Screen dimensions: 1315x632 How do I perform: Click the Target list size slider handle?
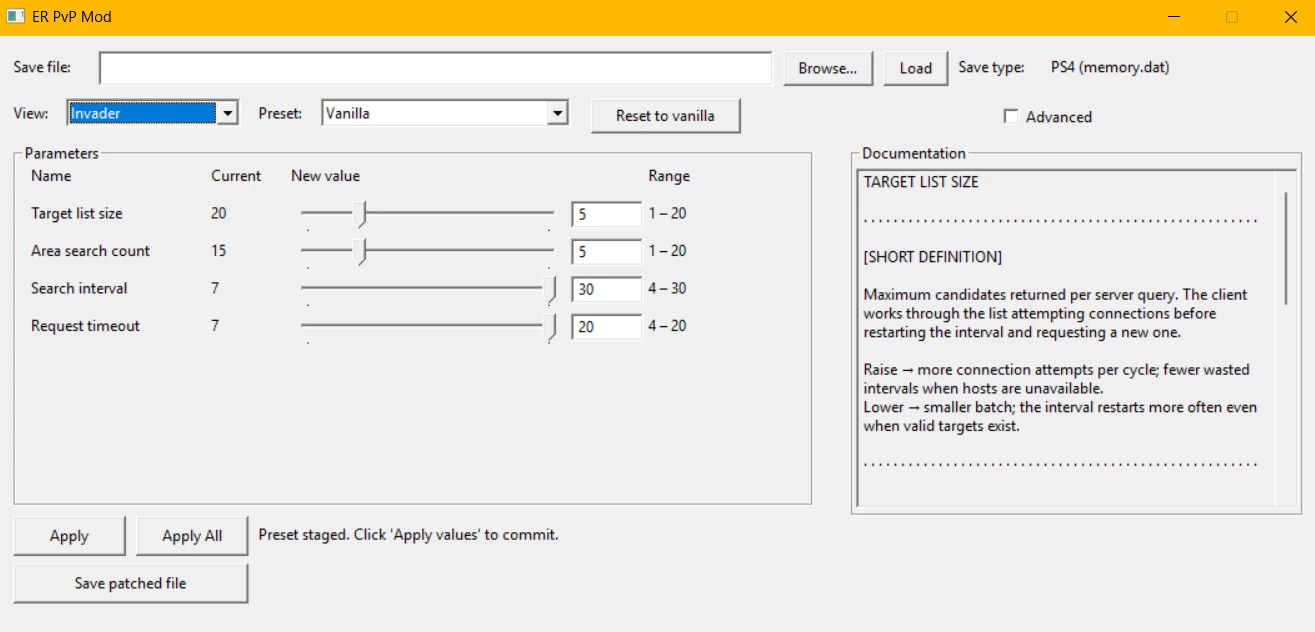click(363, 214)
